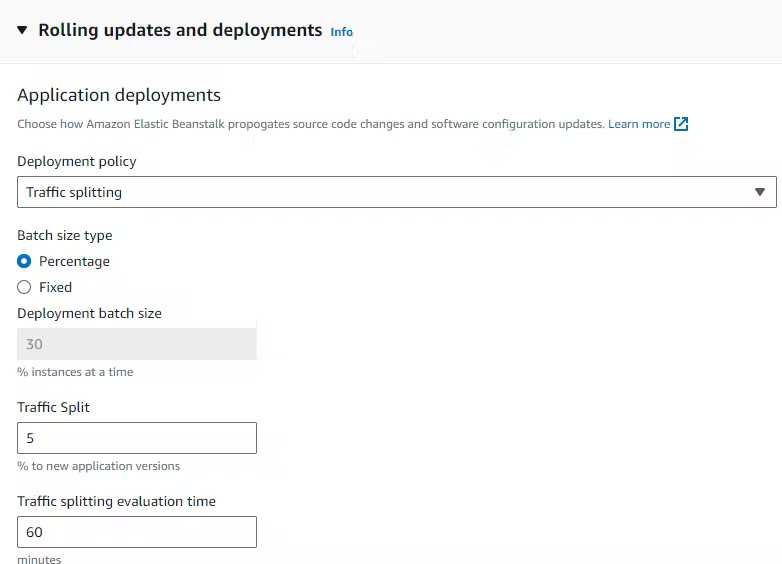Image resolution: width=782 pixels, height=564 pixels.
Task: Click the external link icon after Learn more
Action: click(x=681, y=124)
